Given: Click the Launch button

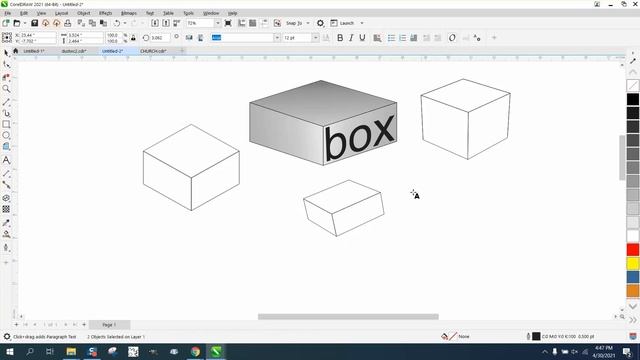Looking at the screenshot, I should pyautogui.click(x=342, y=23).
